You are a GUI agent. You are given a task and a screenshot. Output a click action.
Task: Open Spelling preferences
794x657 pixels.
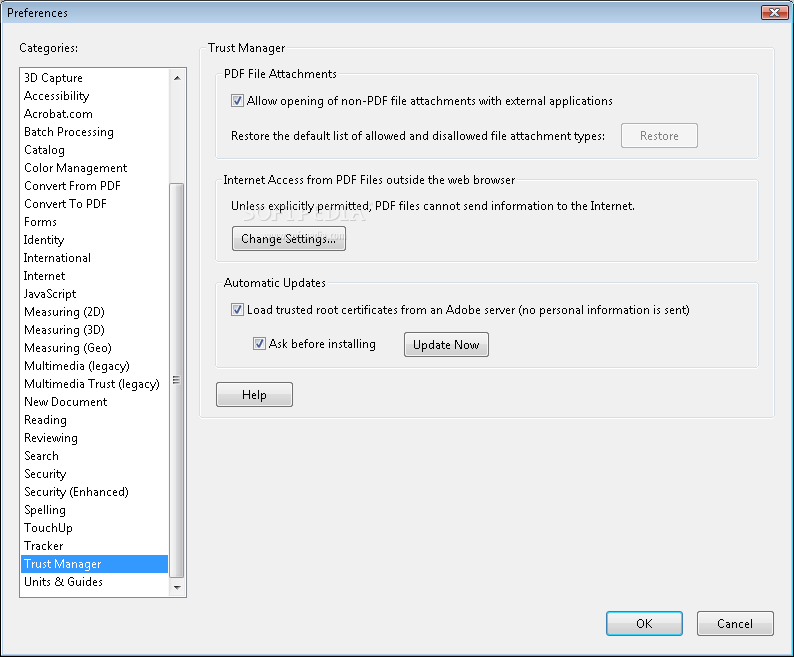(x=94, y=510)
